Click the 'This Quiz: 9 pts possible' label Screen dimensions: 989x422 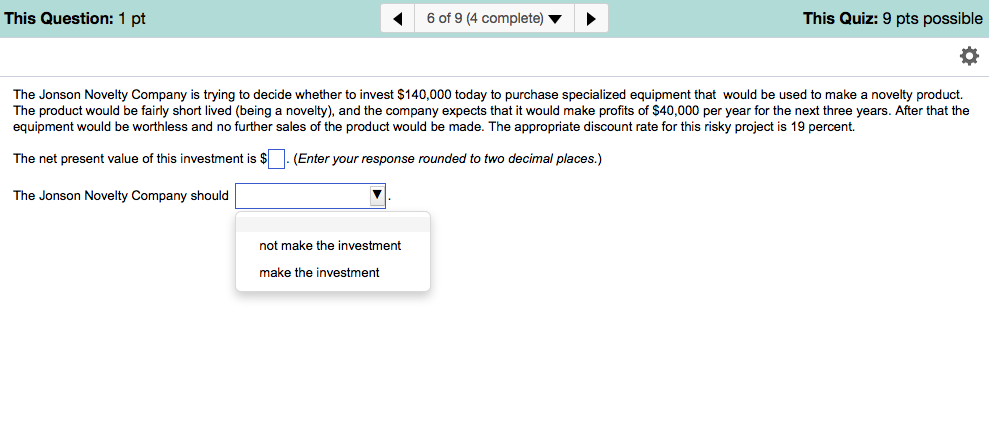(892, 19)
